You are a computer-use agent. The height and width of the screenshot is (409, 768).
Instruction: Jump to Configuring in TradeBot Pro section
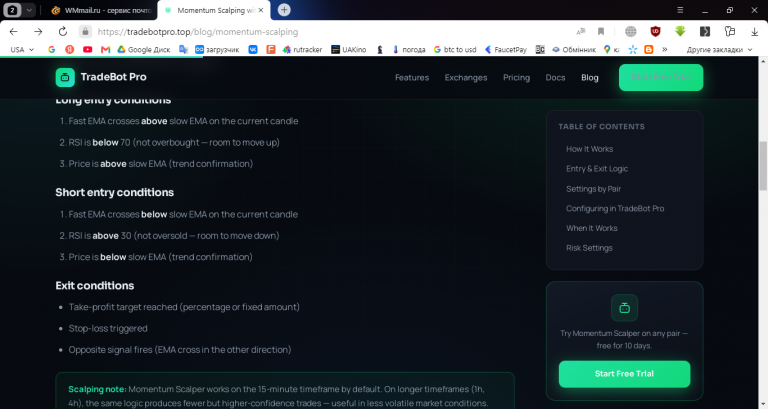[x=615, y=208]
